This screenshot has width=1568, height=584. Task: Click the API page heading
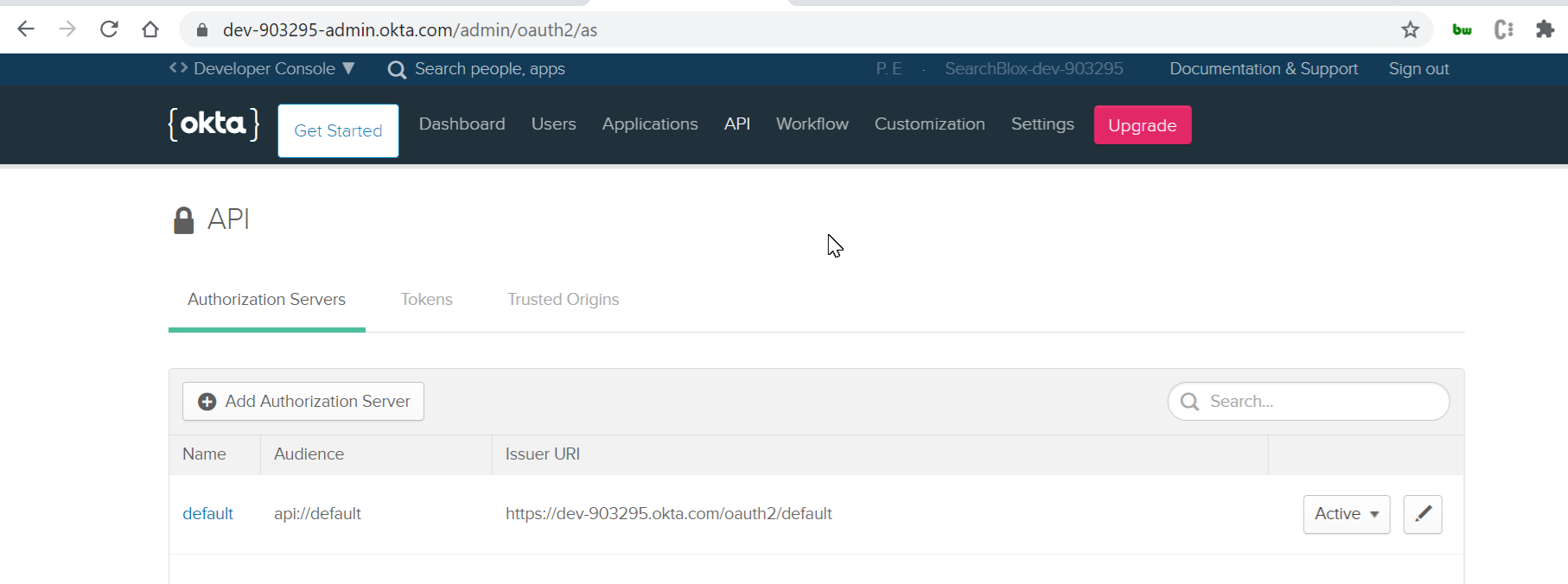coord(228,220)
